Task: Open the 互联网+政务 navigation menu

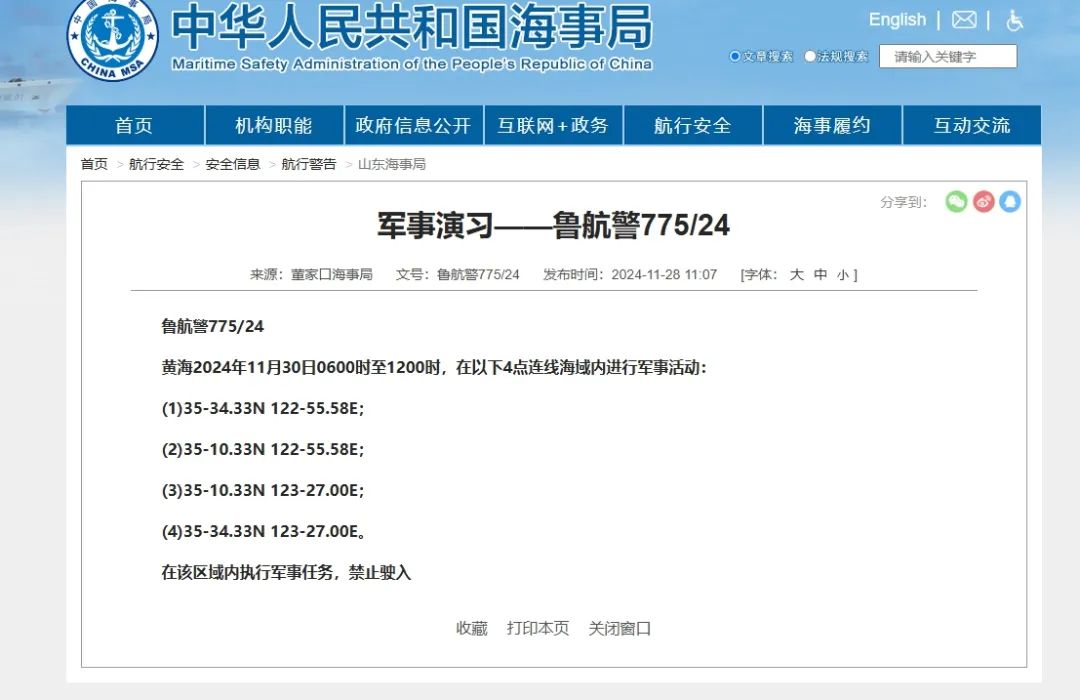Action: 553,125
